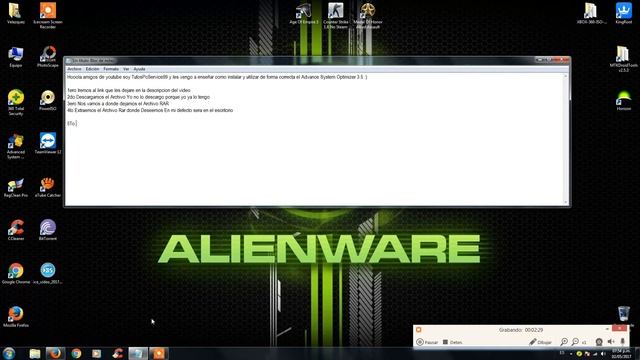The height and width of the screenshot is (360, 640).
Task: Launch aTube Catcher desktop shortcut
Action: (48, 187)
